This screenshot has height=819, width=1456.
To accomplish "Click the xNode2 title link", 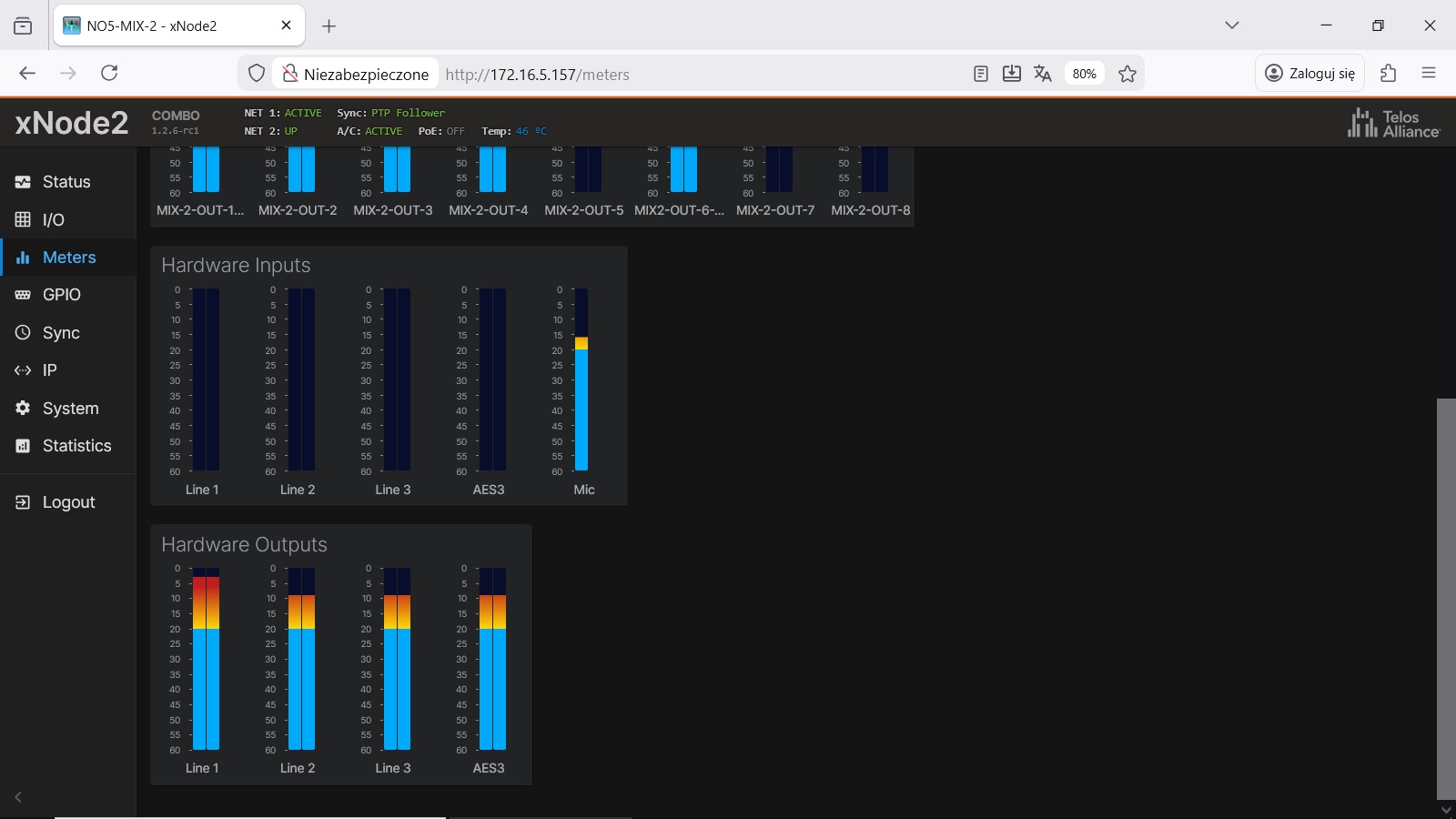I will [72, 122].
